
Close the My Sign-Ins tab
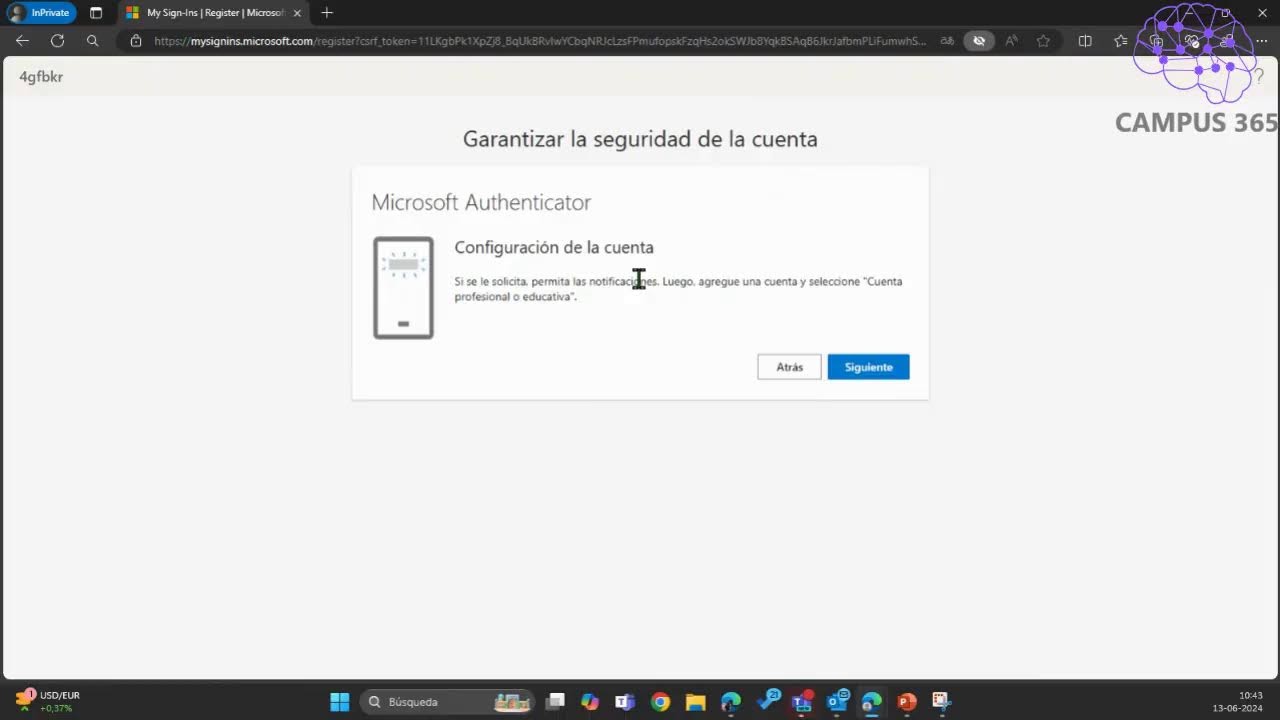coord(297,13)
